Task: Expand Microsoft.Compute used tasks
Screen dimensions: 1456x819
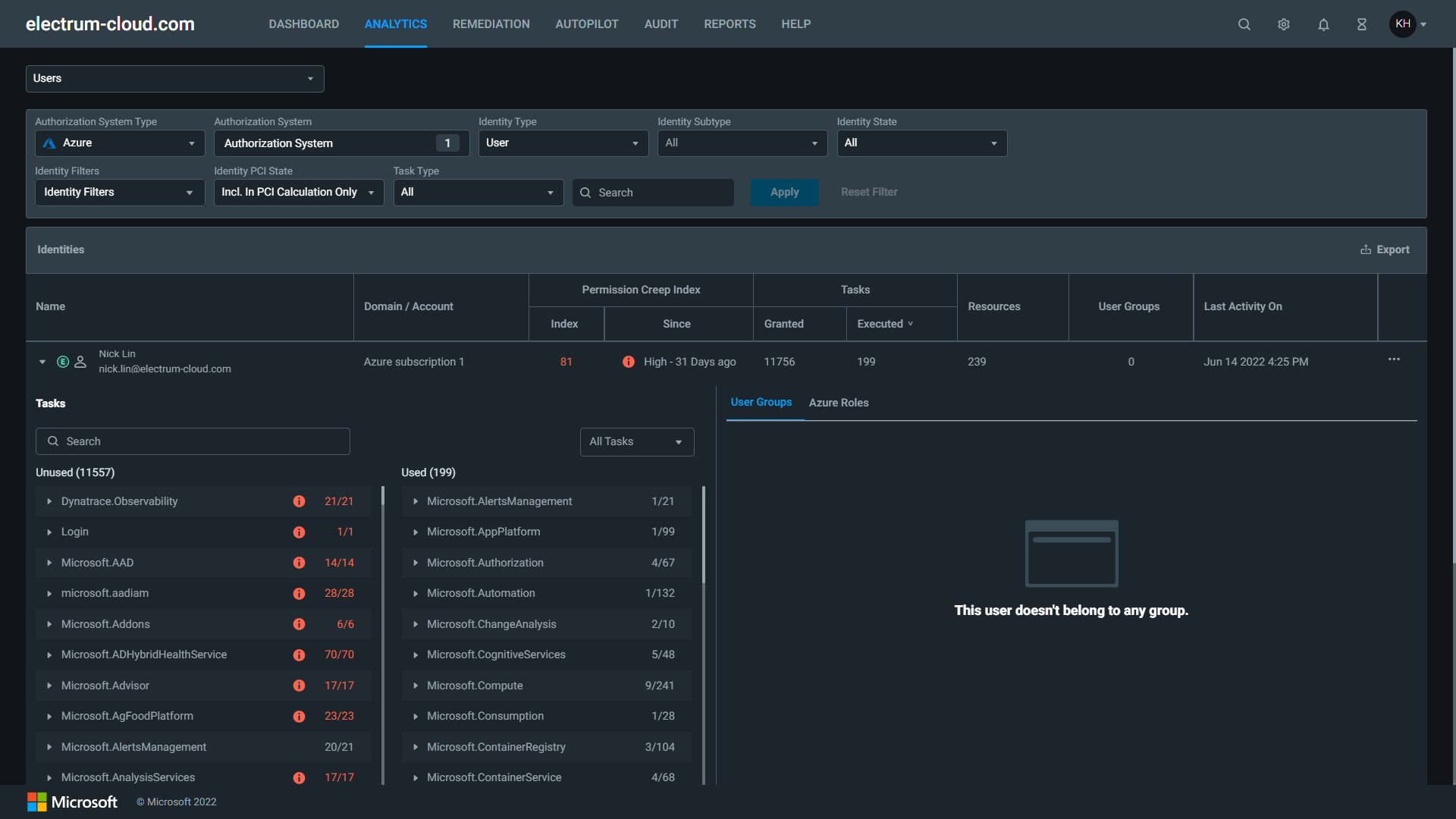Action: [x=416, y=686]
